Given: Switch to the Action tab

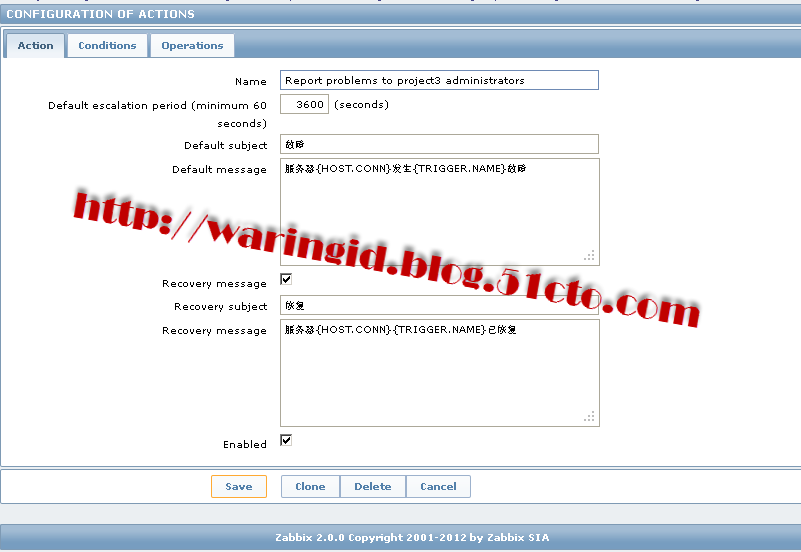Looking at the screenshot, I should 35,45.
